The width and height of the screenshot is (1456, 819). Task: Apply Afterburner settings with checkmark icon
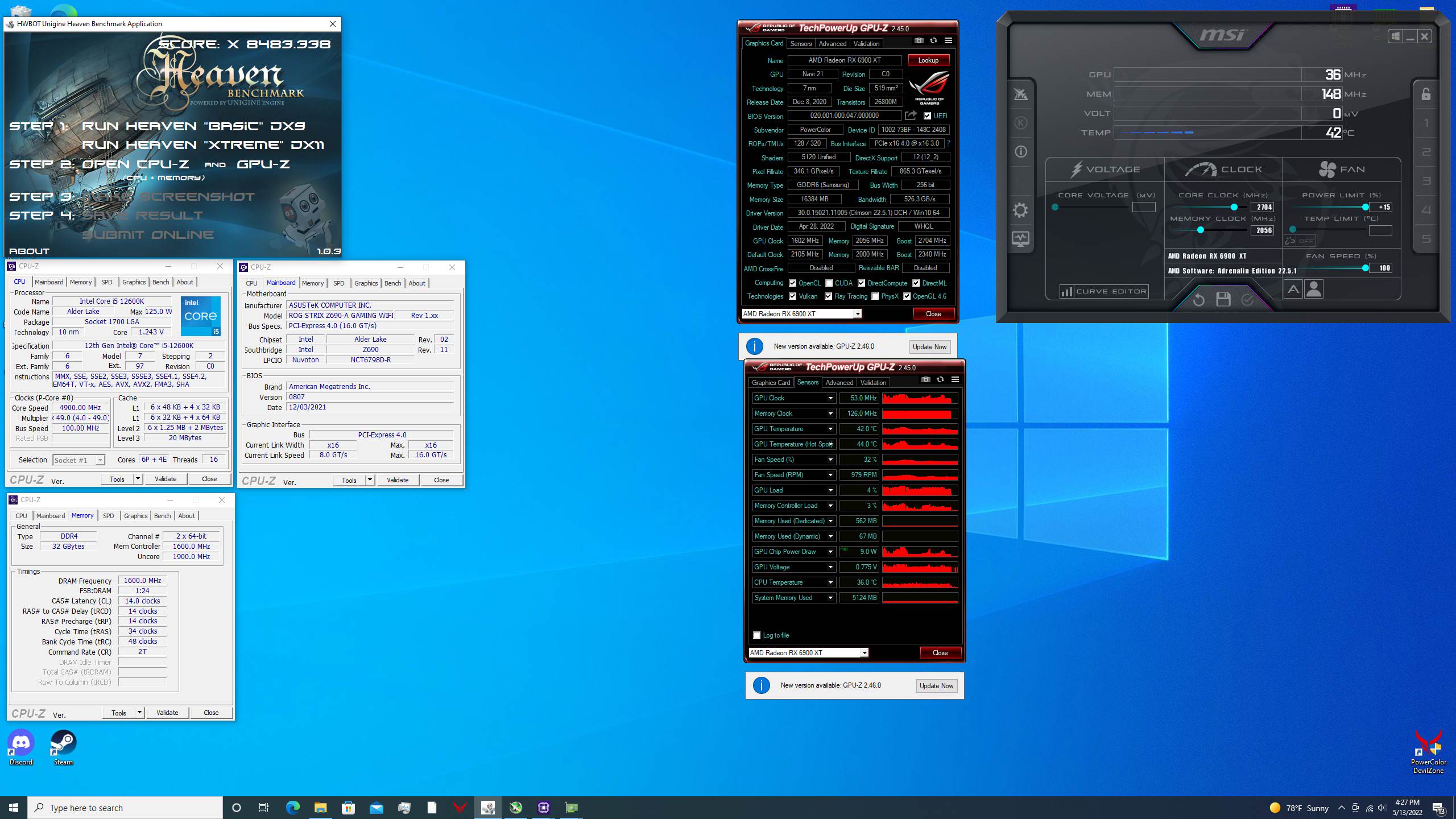click(1247, 299)
